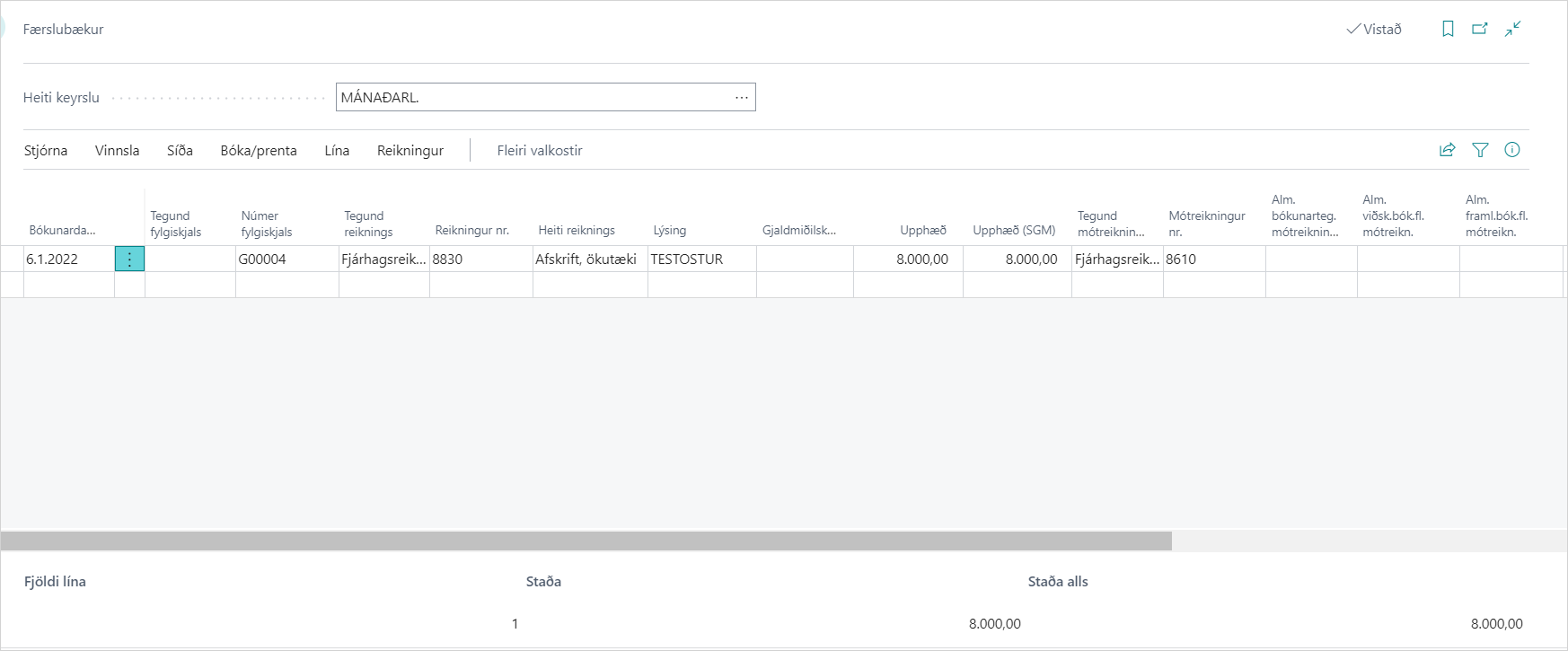1568x651 pixels.
Task: Click the share icon above the table
Action: (1447, 150)
